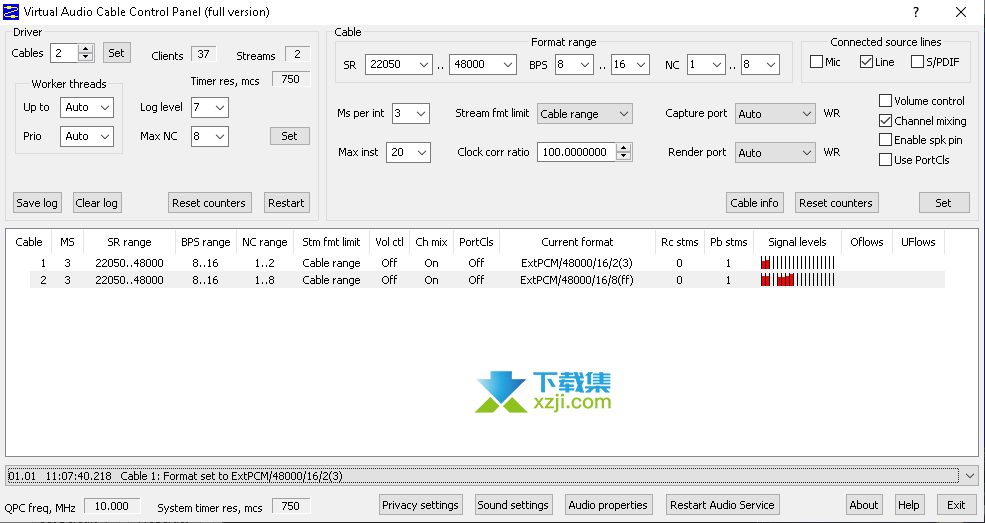Click Set button beside Max NC in Driver
Viewport: 985px width, 523px height.
[x=290, y=136]
